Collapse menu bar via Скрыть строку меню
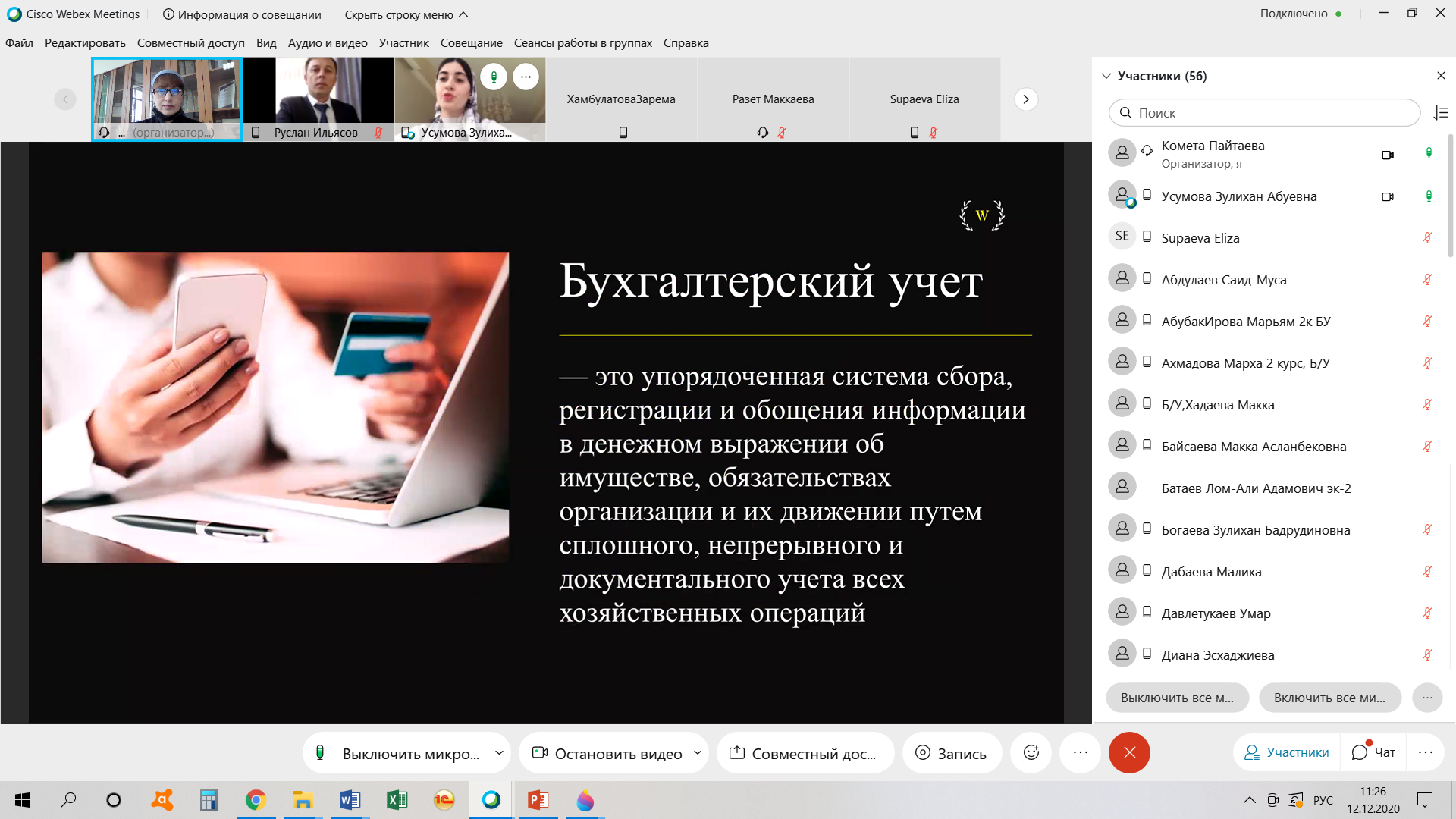This screenshot has width=1456, height=819. tap(406, 14)
